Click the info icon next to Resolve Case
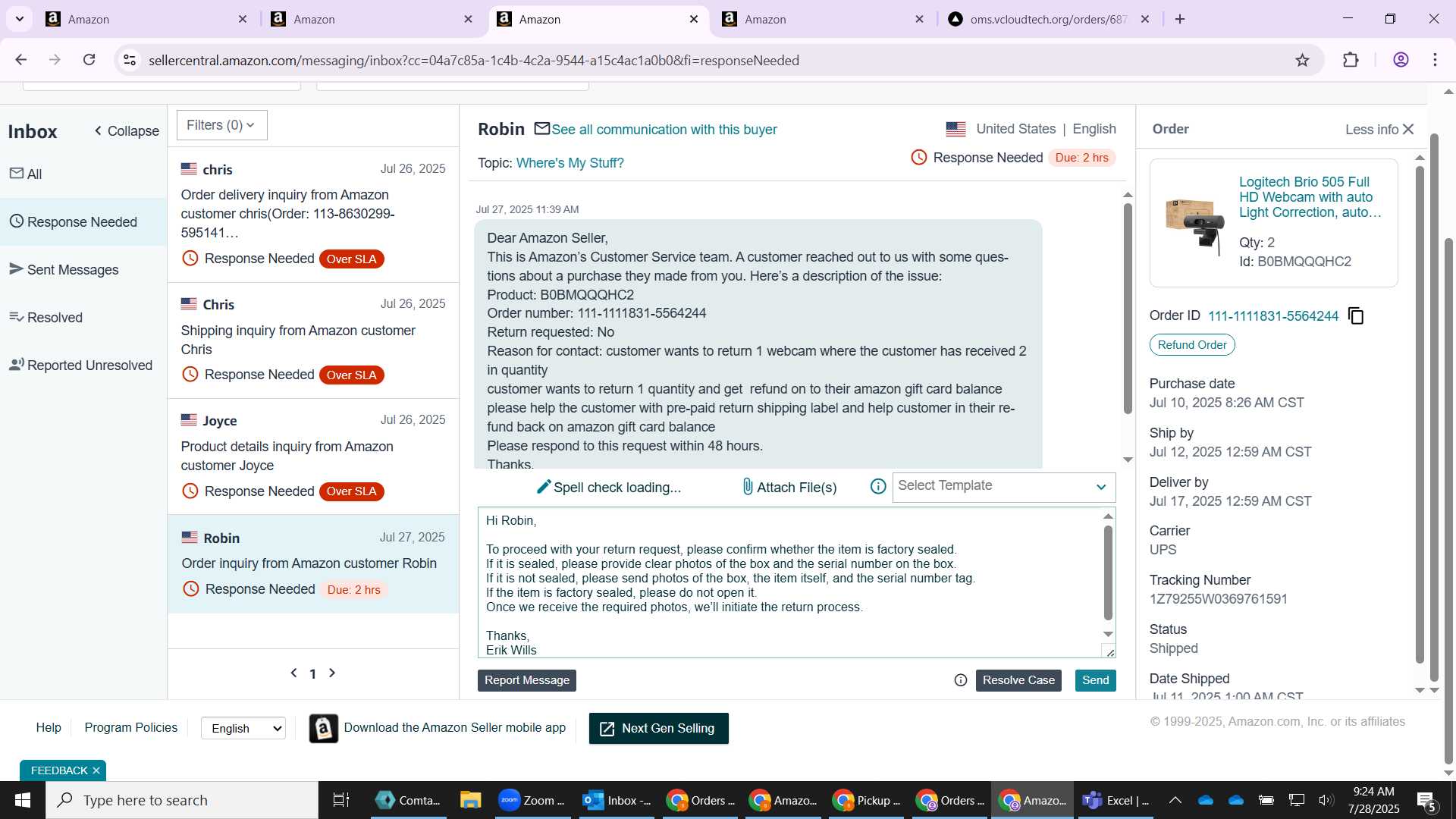 tap(961, 680)
